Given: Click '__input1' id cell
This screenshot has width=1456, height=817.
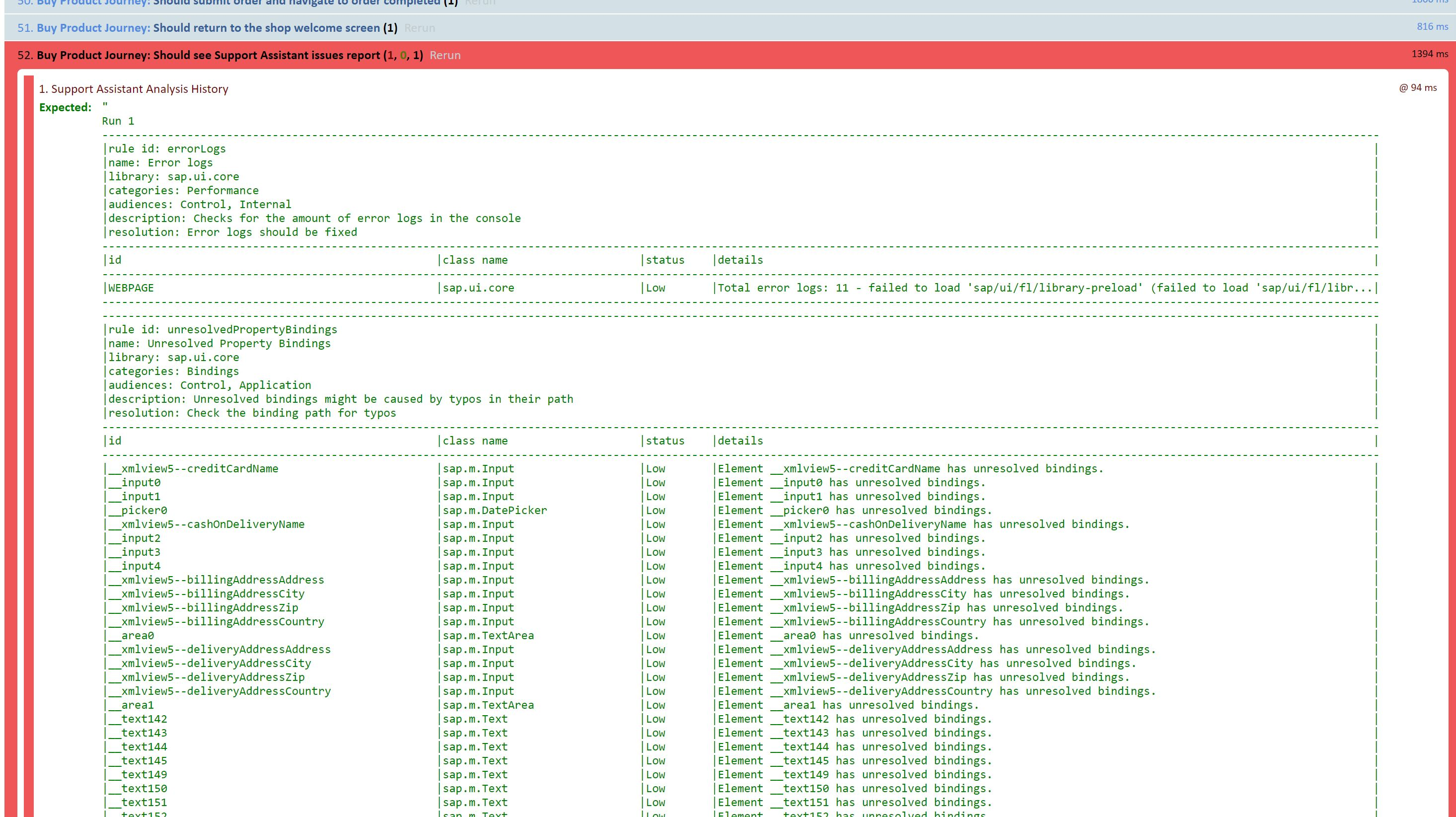Looking at the screenshot, I should [134, 497].
